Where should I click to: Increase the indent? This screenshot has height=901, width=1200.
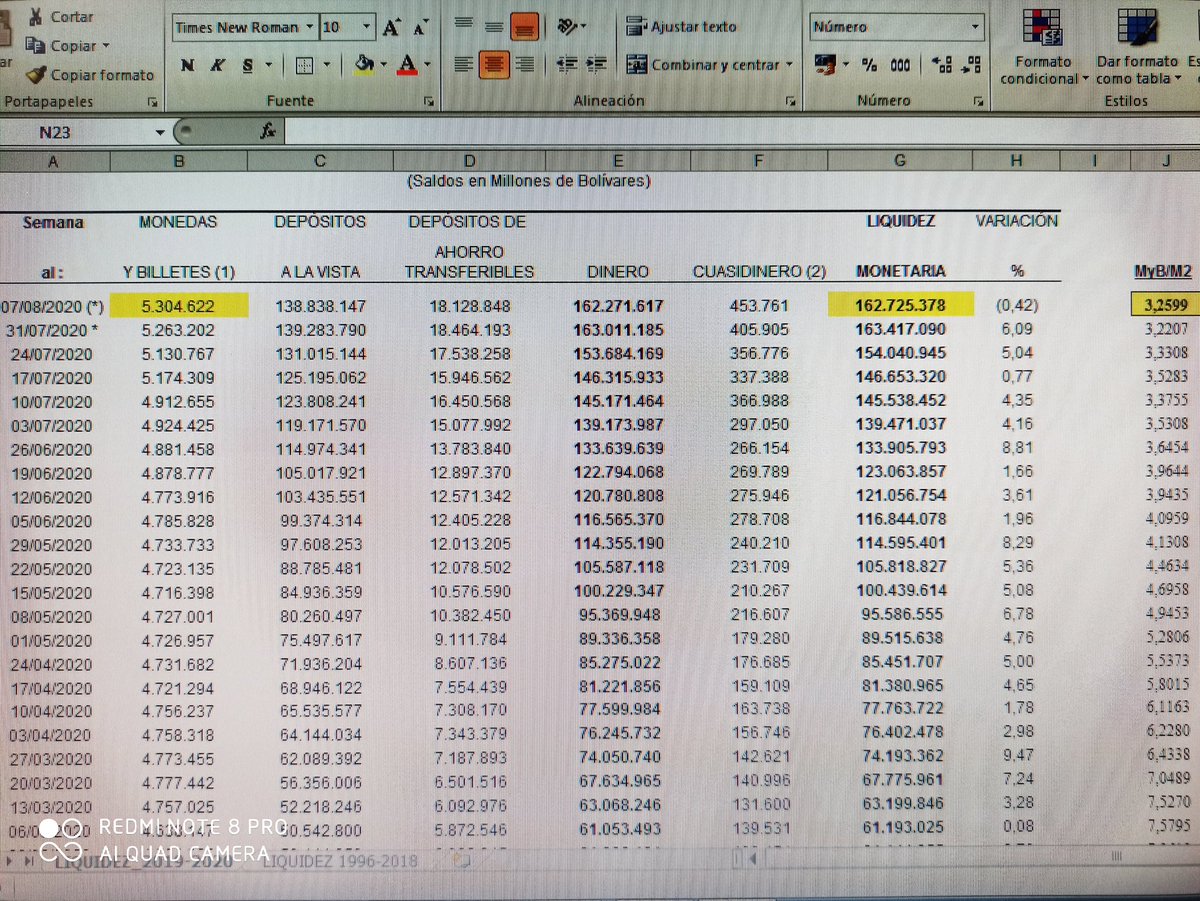click(597, 65)
